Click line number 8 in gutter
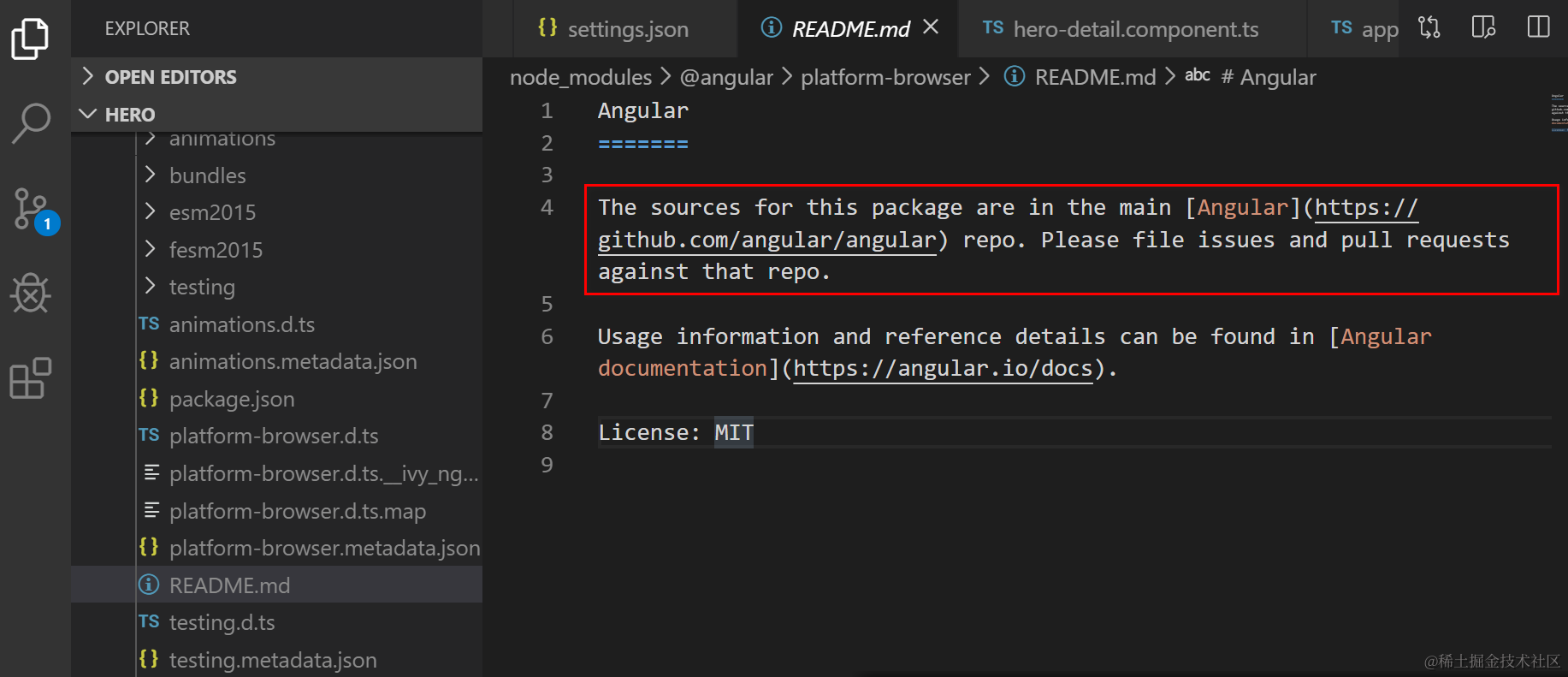Image resolution: width=1568 pixels, height=677 pixels. click(547, 433)
